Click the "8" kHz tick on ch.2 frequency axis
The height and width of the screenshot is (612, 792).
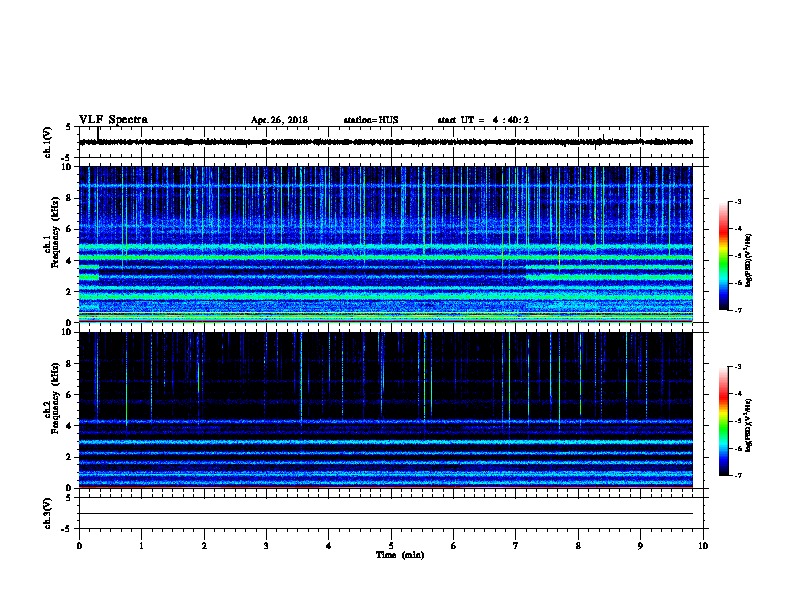(x=69, y=364)
